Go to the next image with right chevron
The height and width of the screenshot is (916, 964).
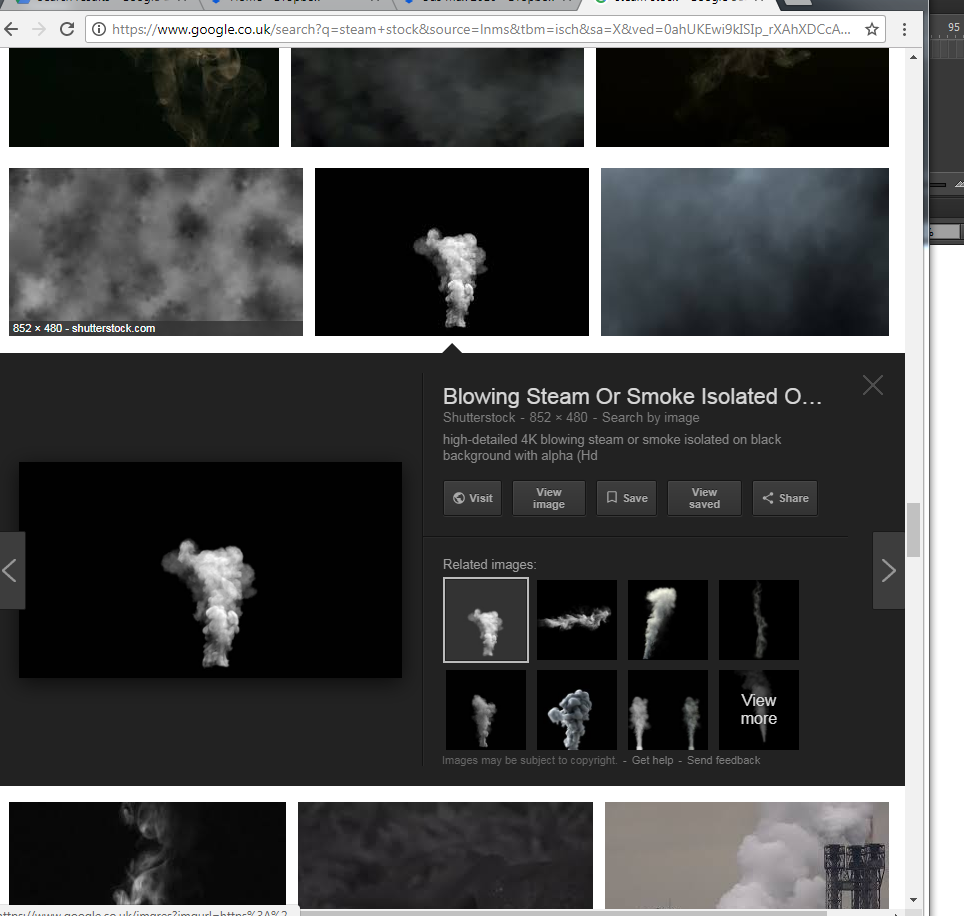coord(888,570)
